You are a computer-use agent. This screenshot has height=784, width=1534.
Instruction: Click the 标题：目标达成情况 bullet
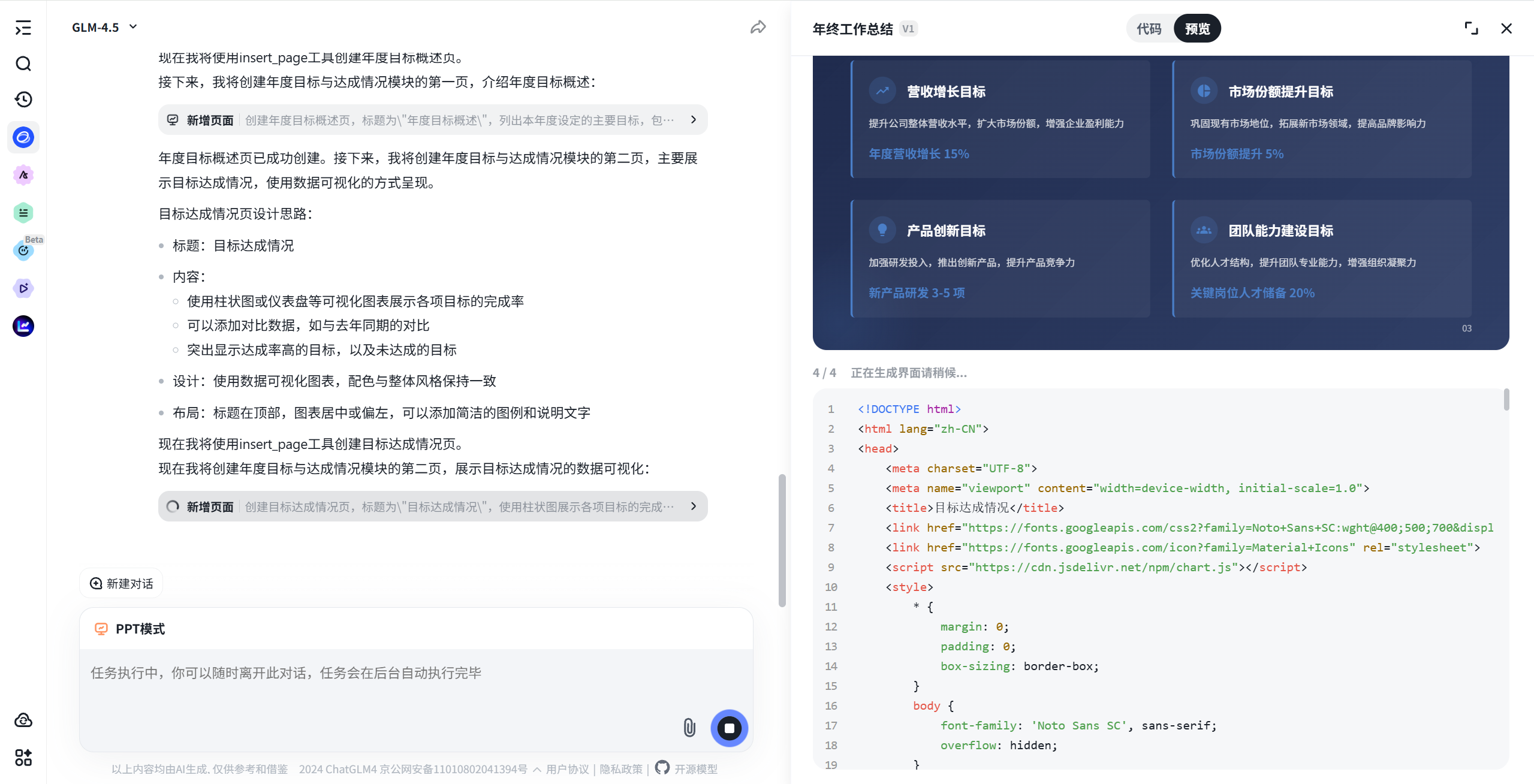[233, 246]
